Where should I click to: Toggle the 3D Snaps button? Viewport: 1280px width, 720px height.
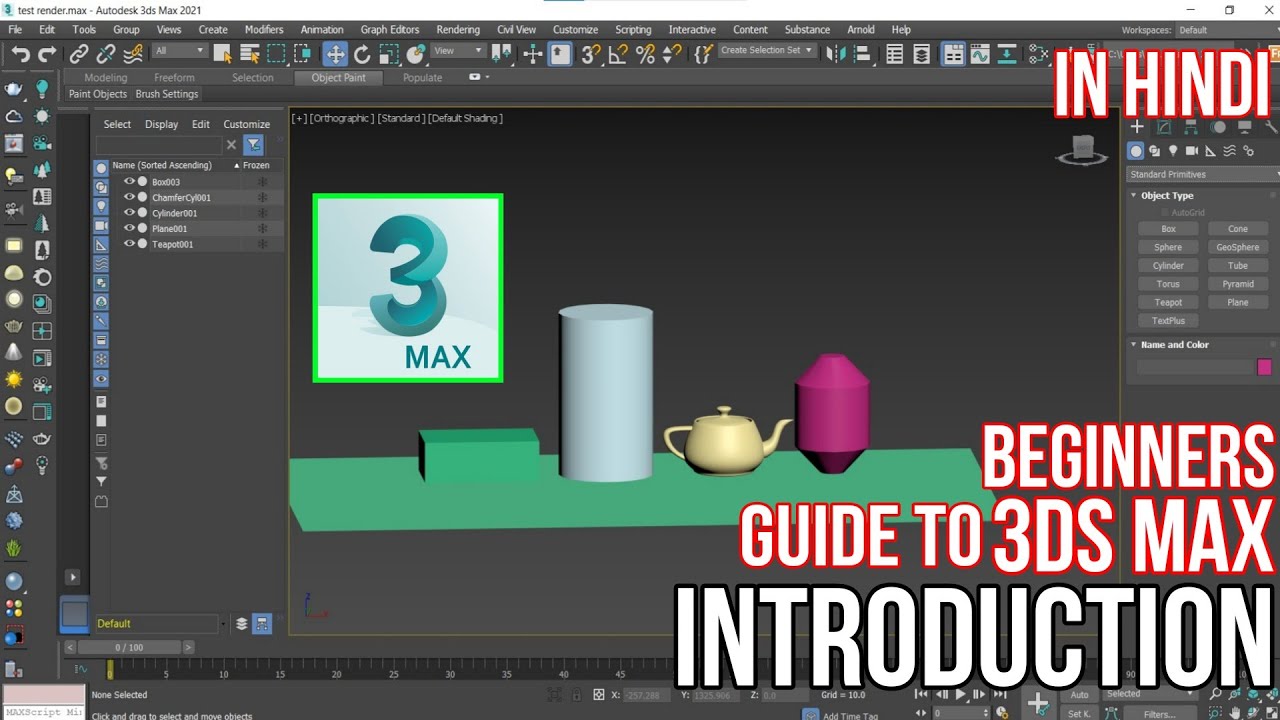(591, 53)
